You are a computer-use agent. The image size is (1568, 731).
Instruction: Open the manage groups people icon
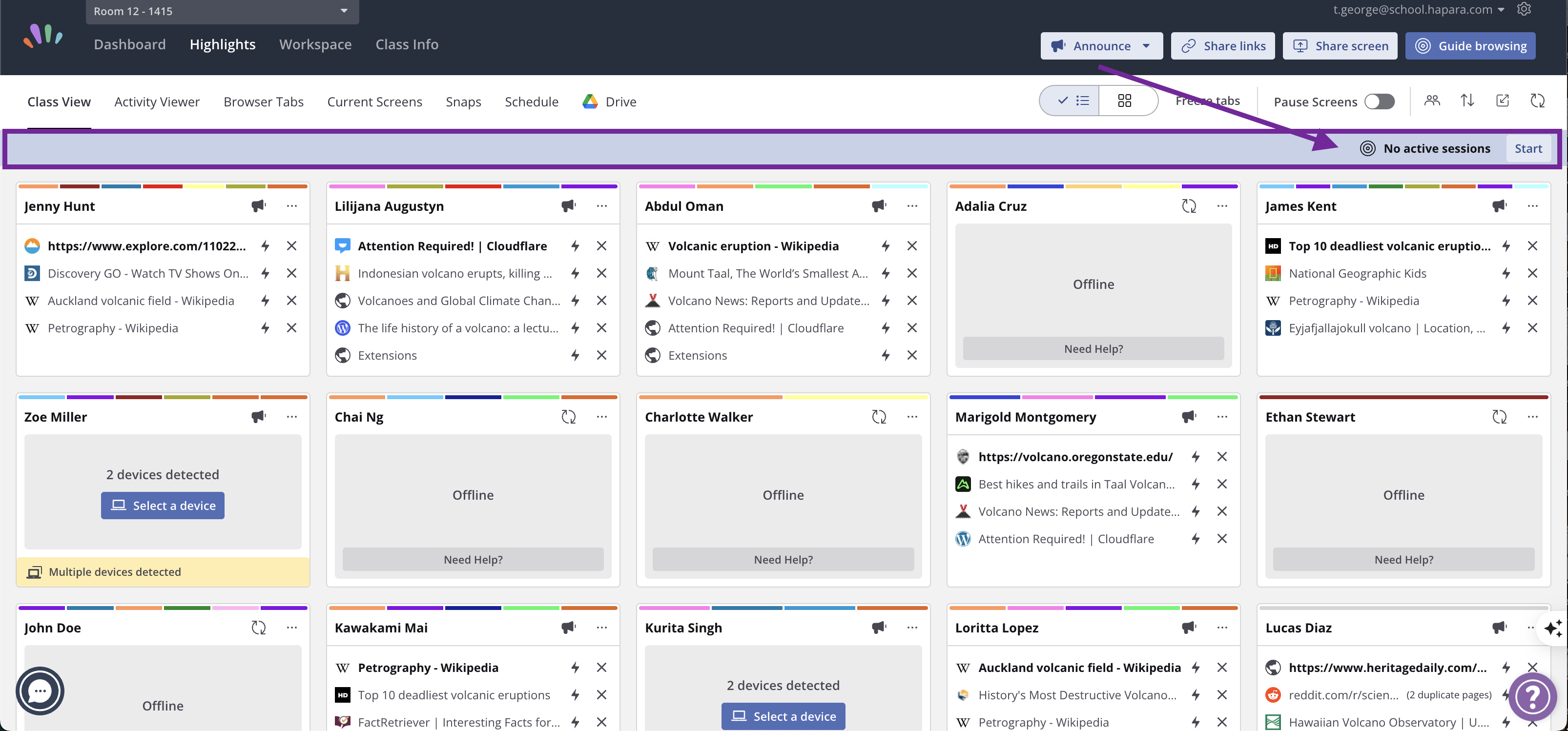click(x=1432, y=101)
